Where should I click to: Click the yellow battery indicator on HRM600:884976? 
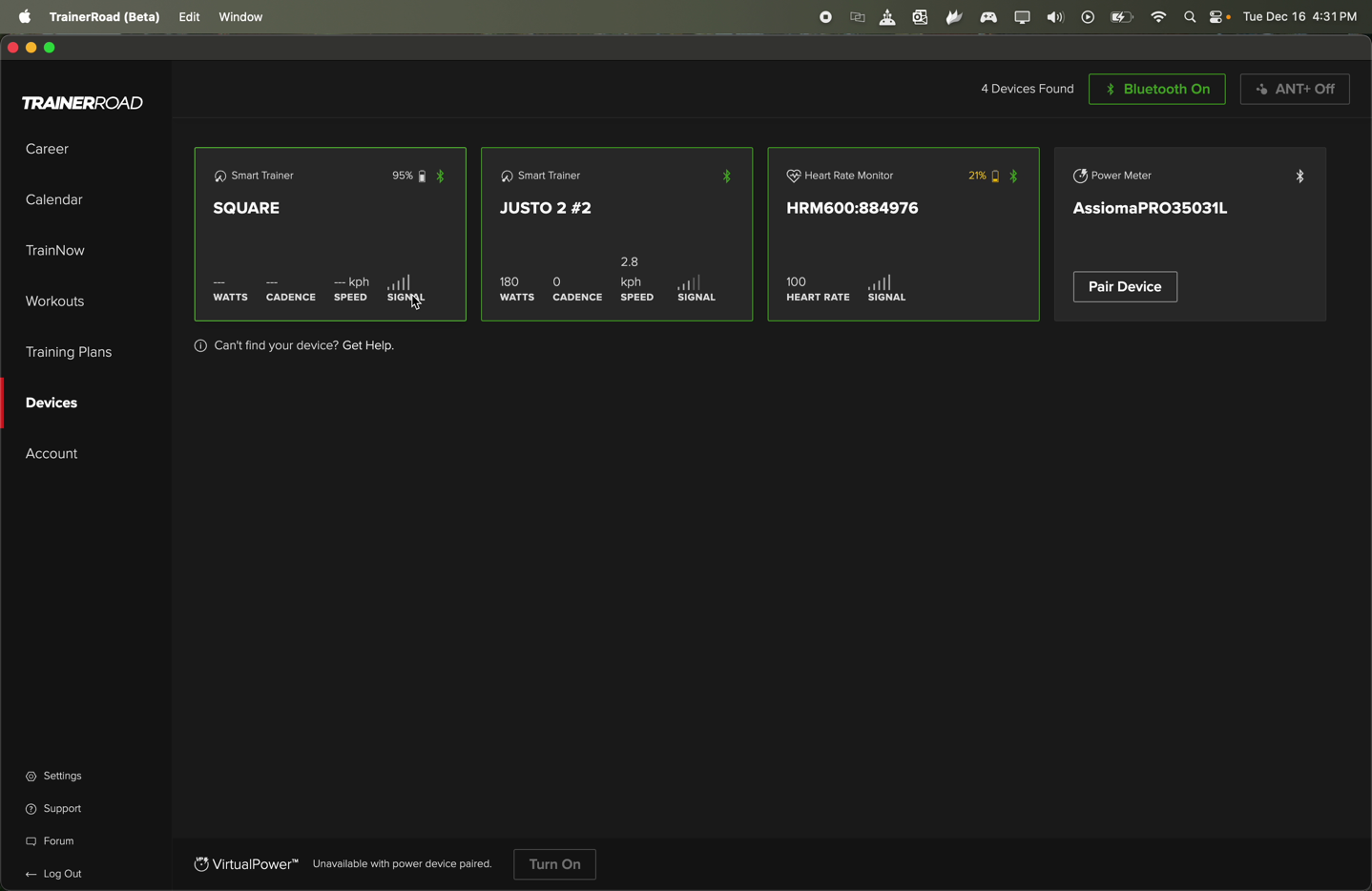coord(994,176)
